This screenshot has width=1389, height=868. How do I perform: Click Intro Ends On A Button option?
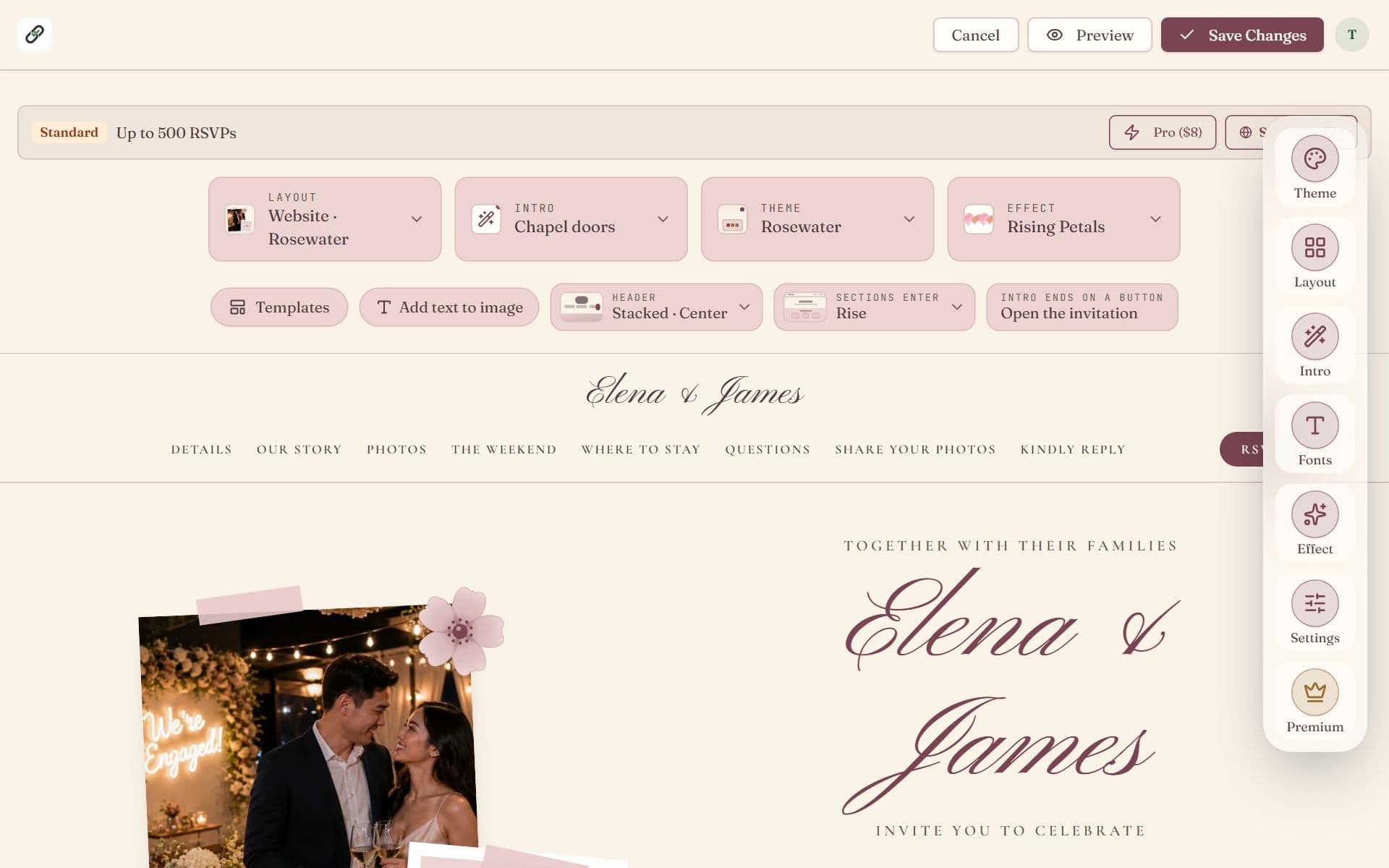point(1082,307)
